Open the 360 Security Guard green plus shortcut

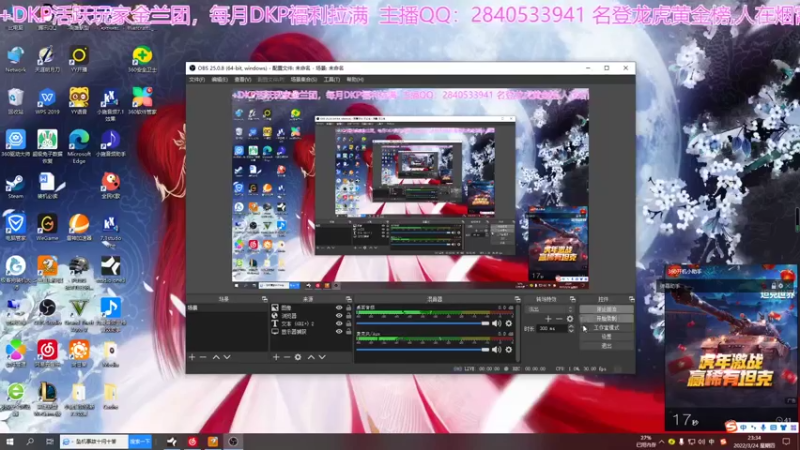pyautogui.click(x=142, y=59)
